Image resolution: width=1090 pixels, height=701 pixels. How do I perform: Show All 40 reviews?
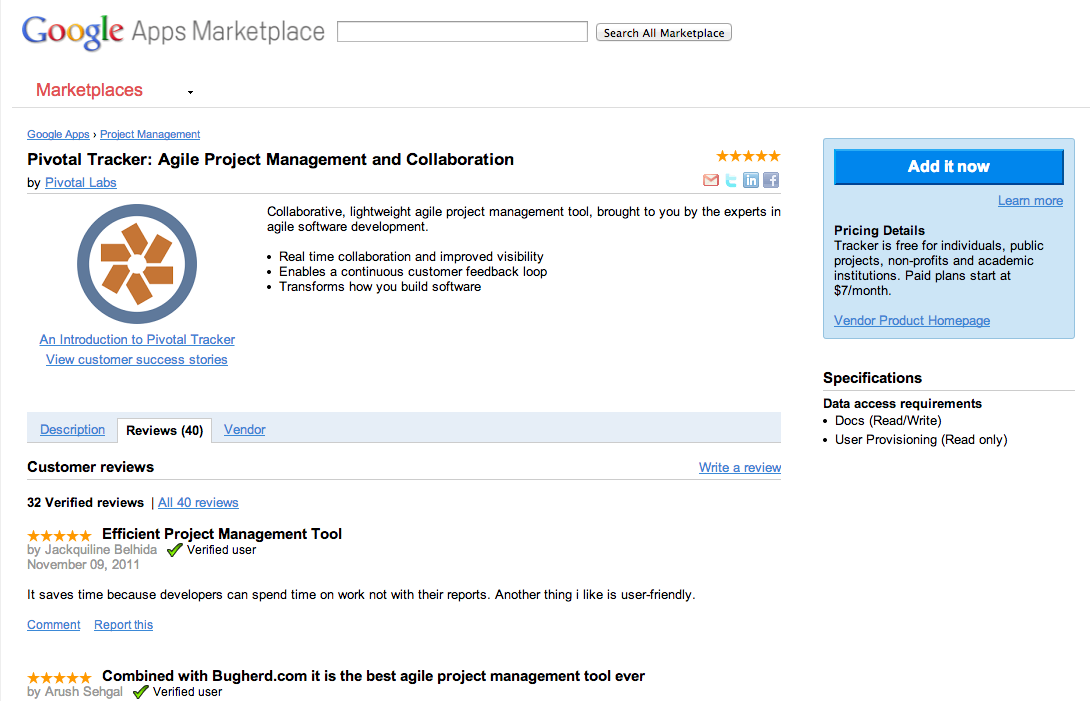coord(198,503)
